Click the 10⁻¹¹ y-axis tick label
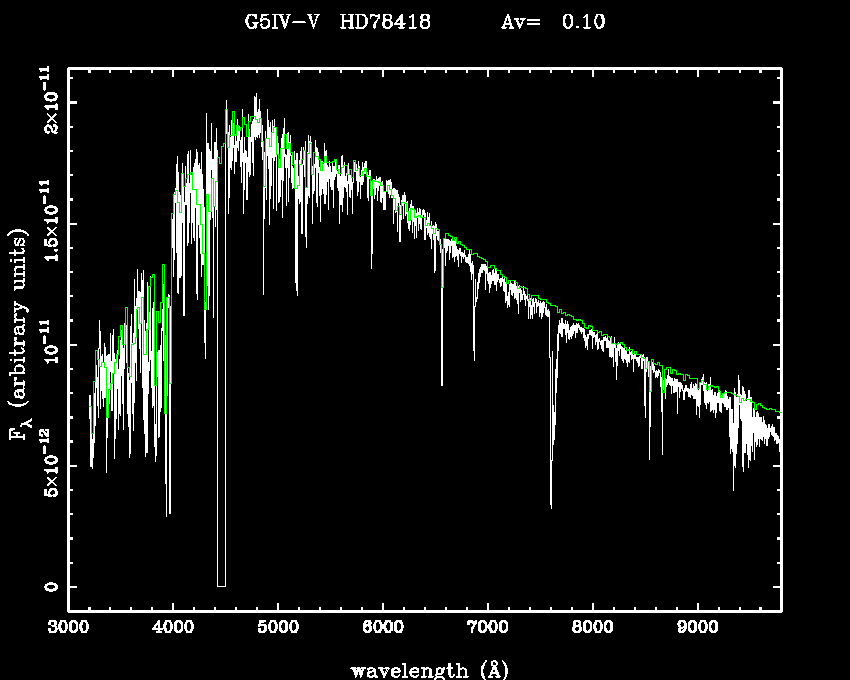 coord(46,345)
